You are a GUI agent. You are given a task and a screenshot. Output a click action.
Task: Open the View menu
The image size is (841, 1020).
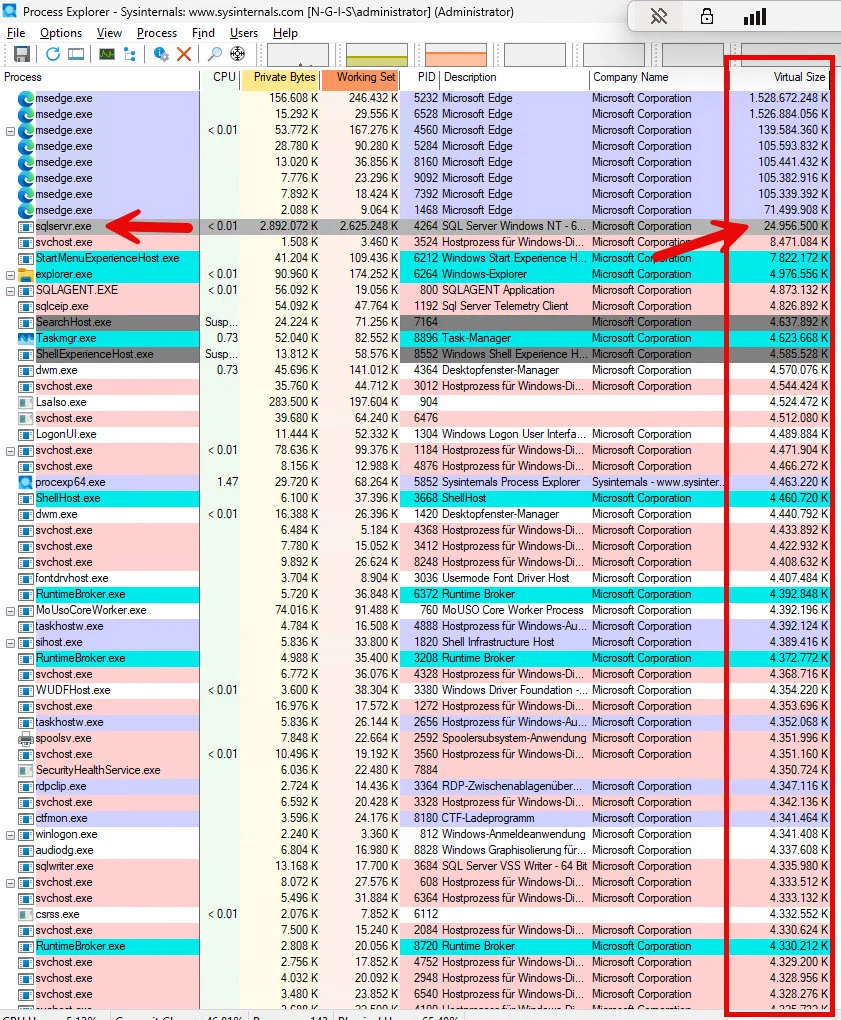pyautogui.click(x=109, y=33)
